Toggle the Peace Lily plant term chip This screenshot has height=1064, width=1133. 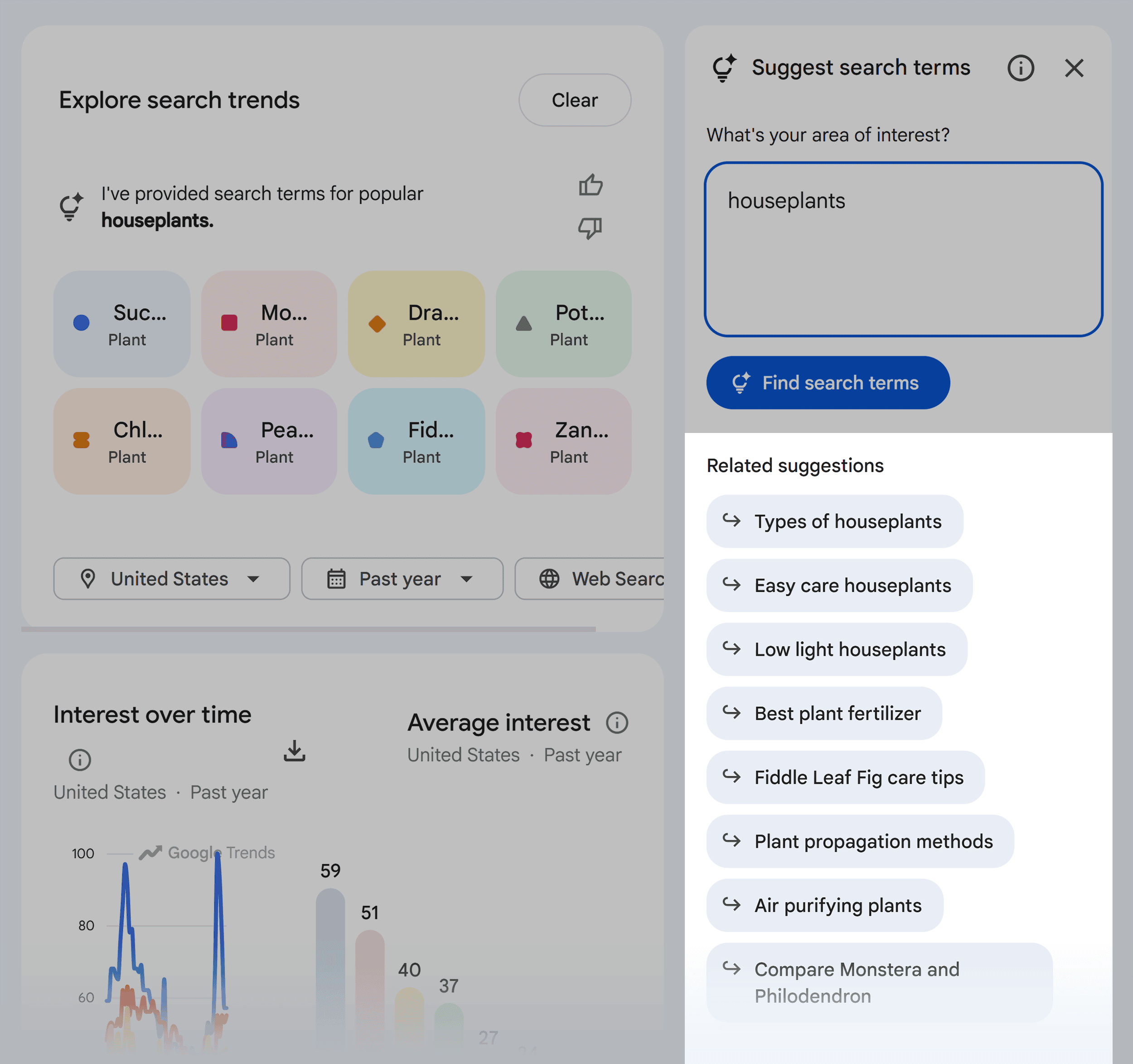268,442
